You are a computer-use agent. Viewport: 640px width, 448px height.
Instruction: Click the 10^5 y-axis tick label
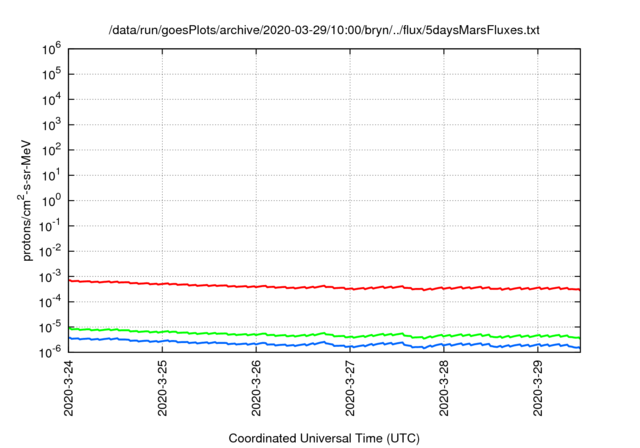point(51,74)
